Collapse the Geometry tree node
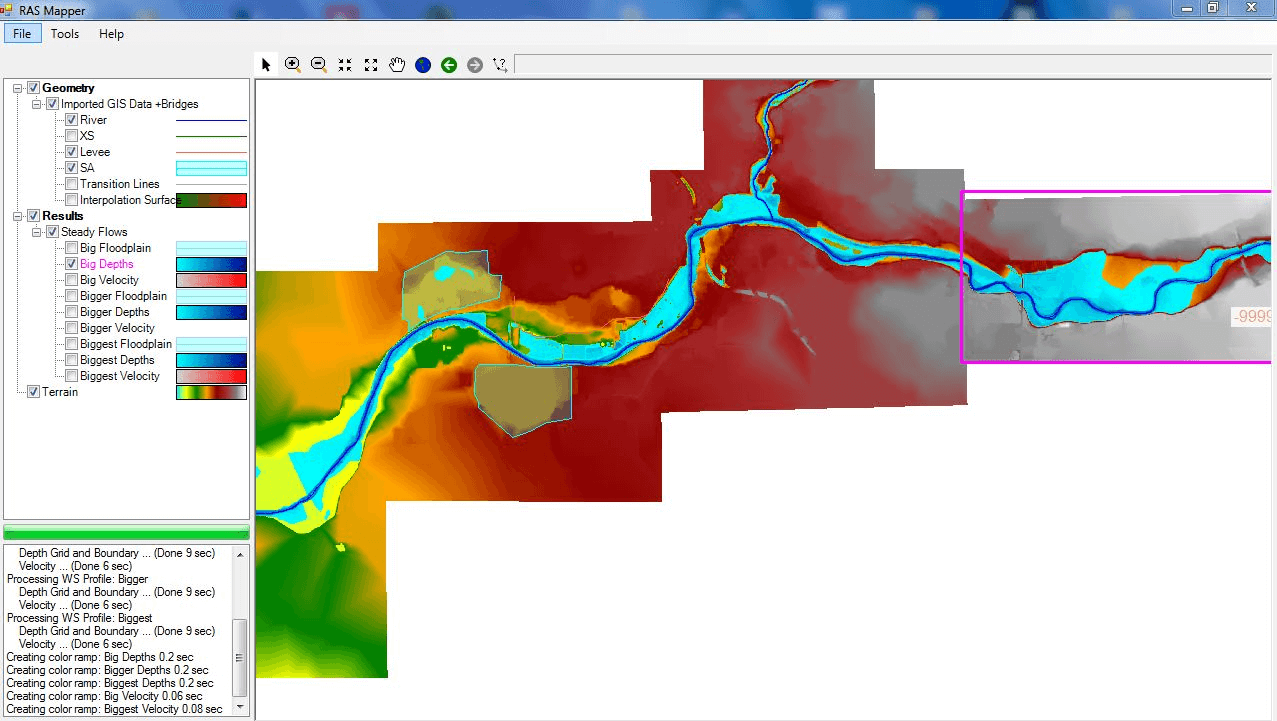Viewport: 1277px width, 721px height. click(18, 88)
